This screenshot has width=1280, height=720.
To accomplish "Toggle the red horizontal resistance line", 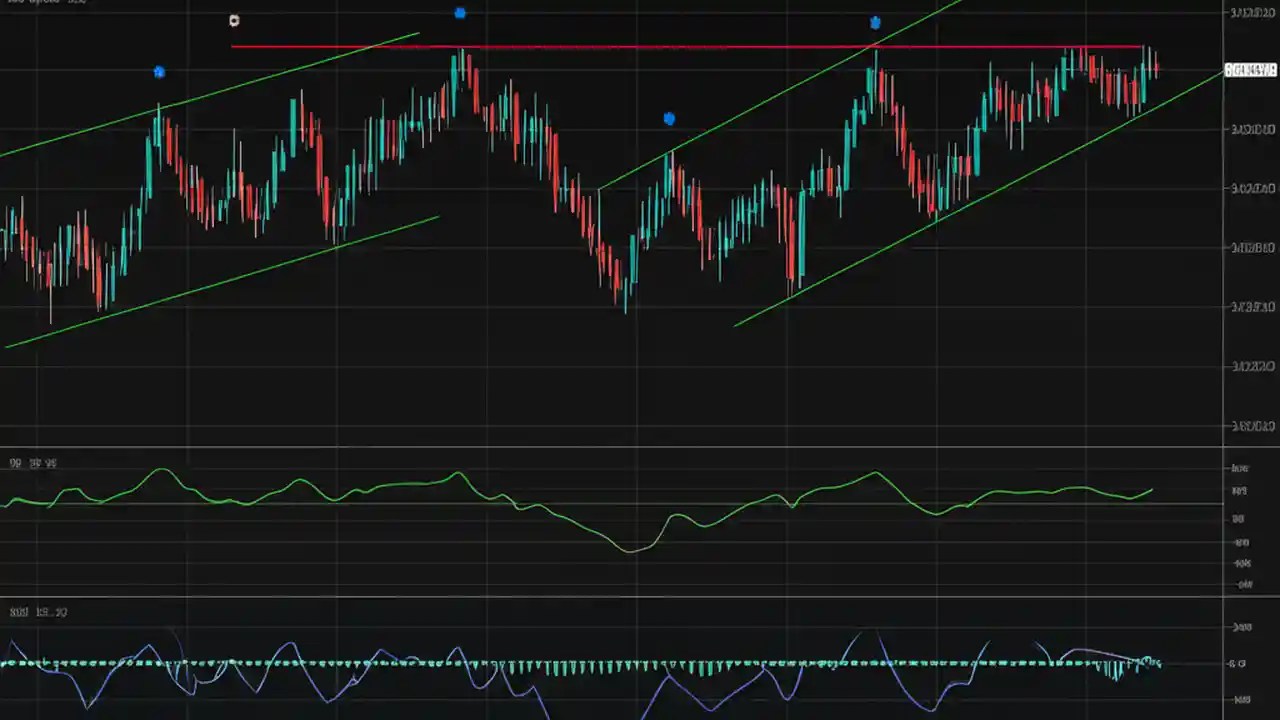I will 690,46.
